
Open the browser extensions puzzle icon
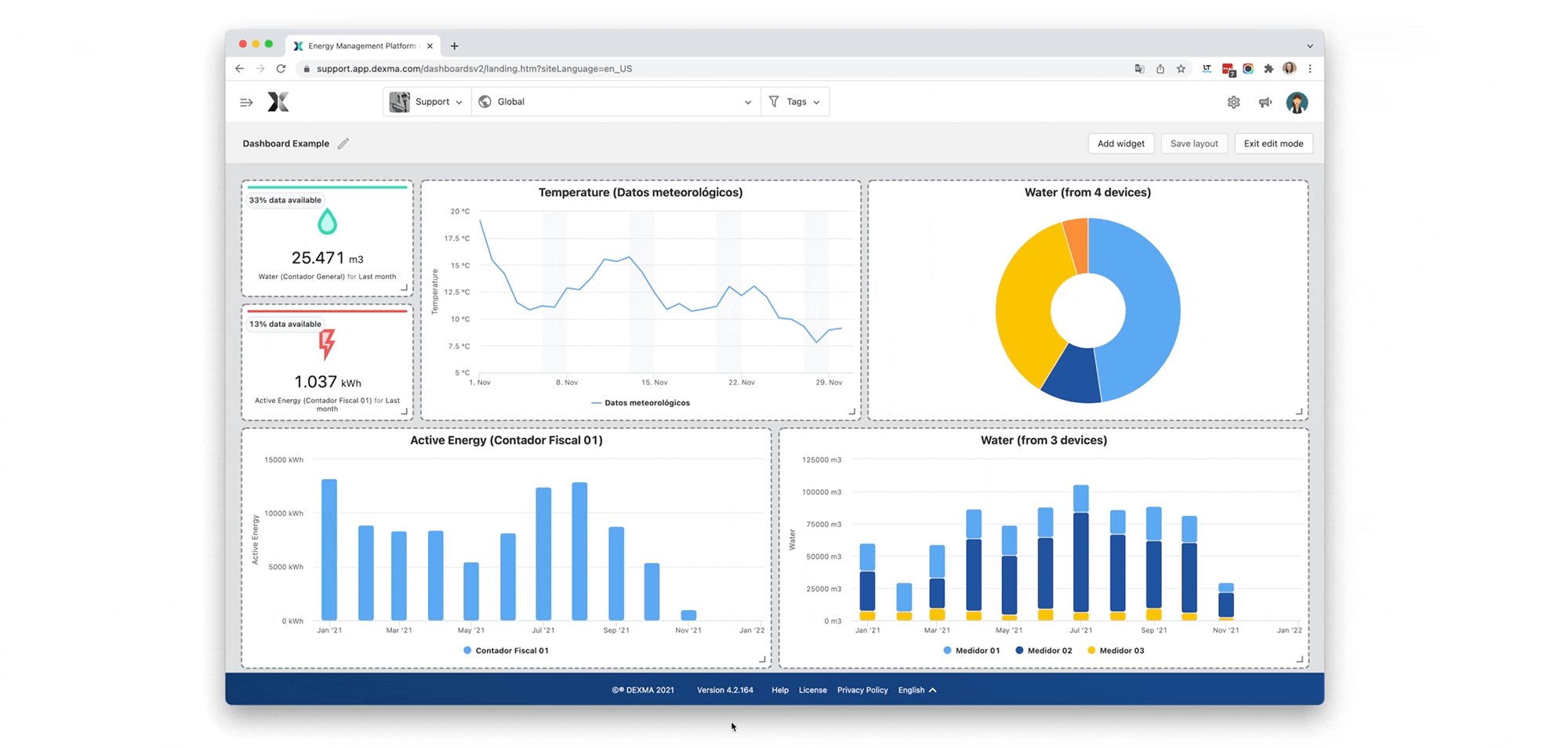(x=1269, y=69)
